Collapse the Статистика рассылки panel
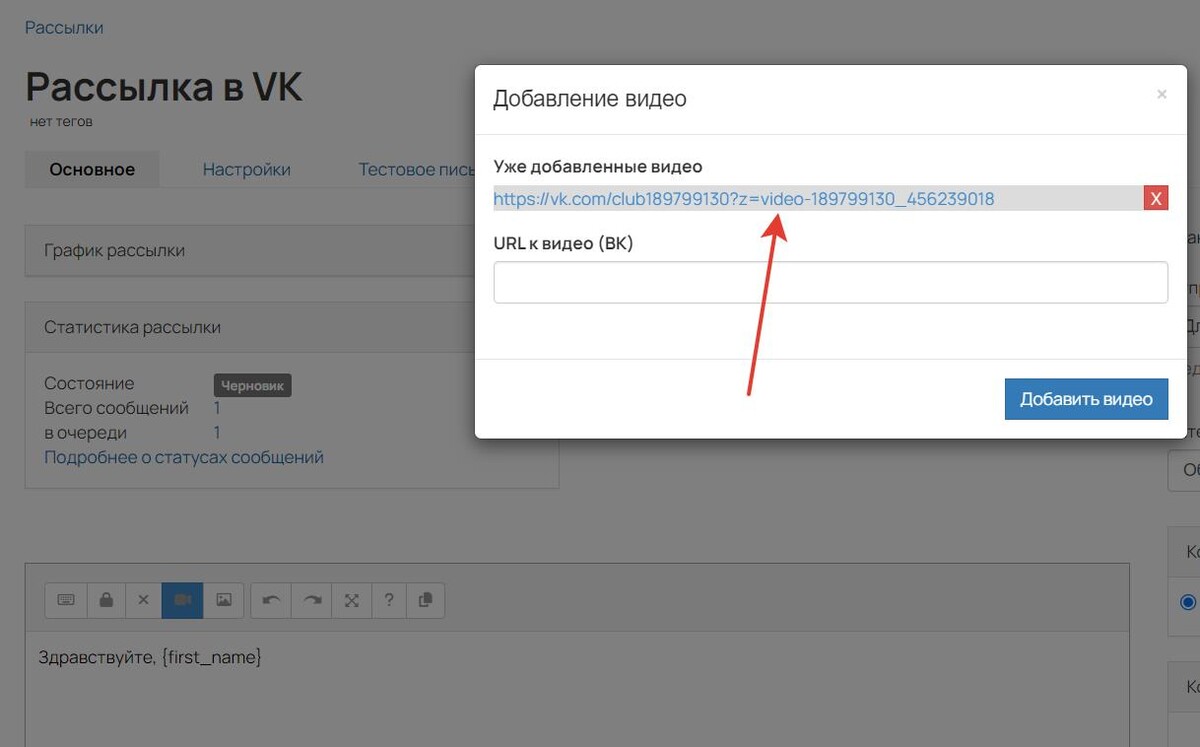 [291, 327]
